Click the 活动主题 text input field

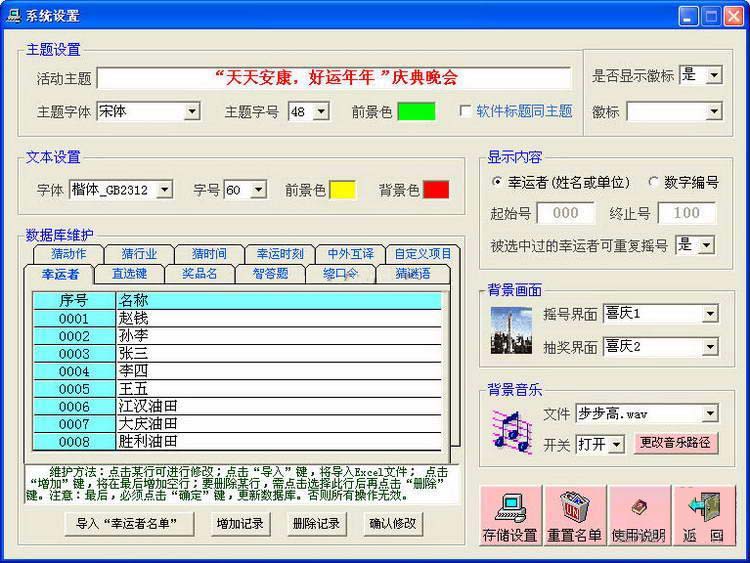tap(334, 78)
